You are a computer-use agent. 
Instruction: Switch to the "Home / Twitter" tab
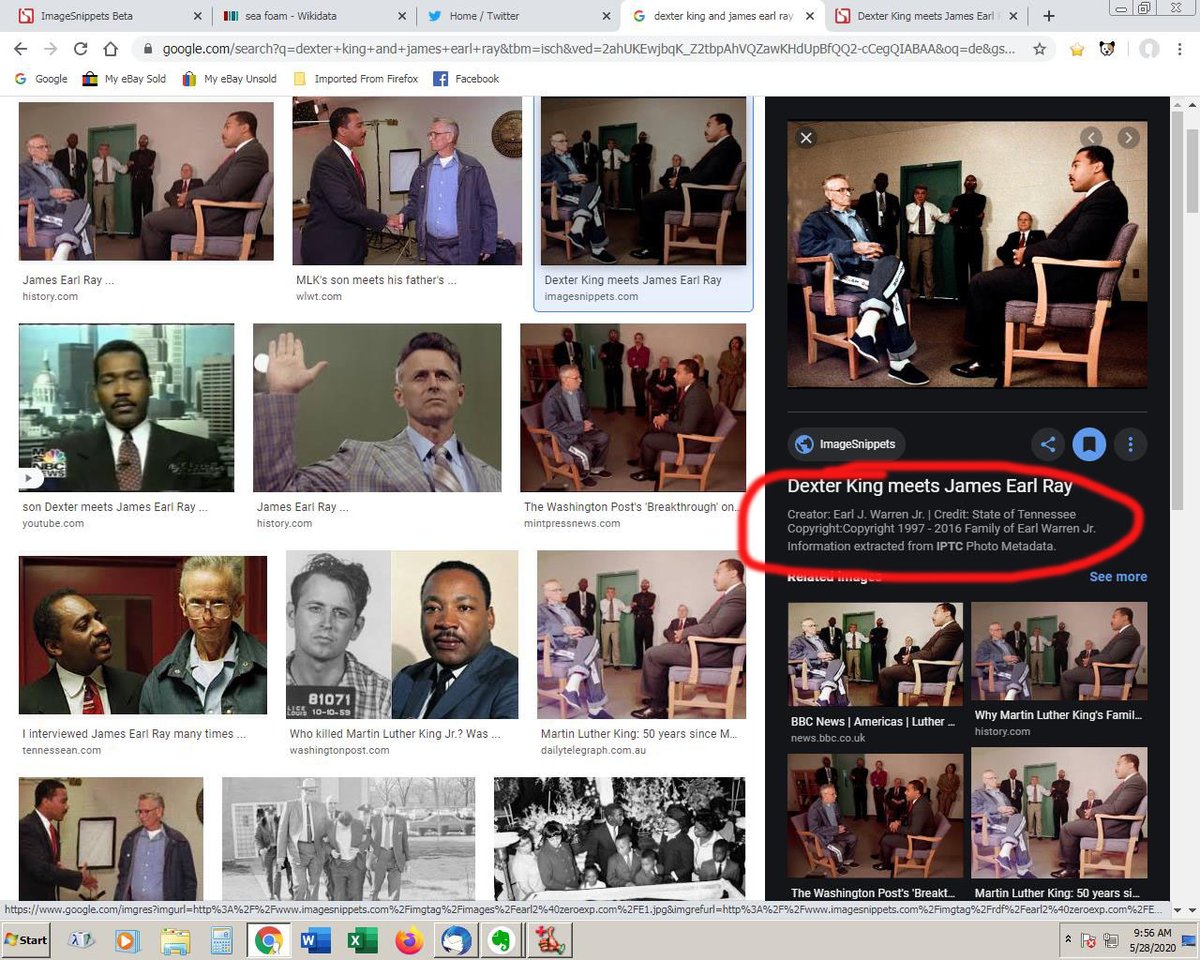click(485, 16)
